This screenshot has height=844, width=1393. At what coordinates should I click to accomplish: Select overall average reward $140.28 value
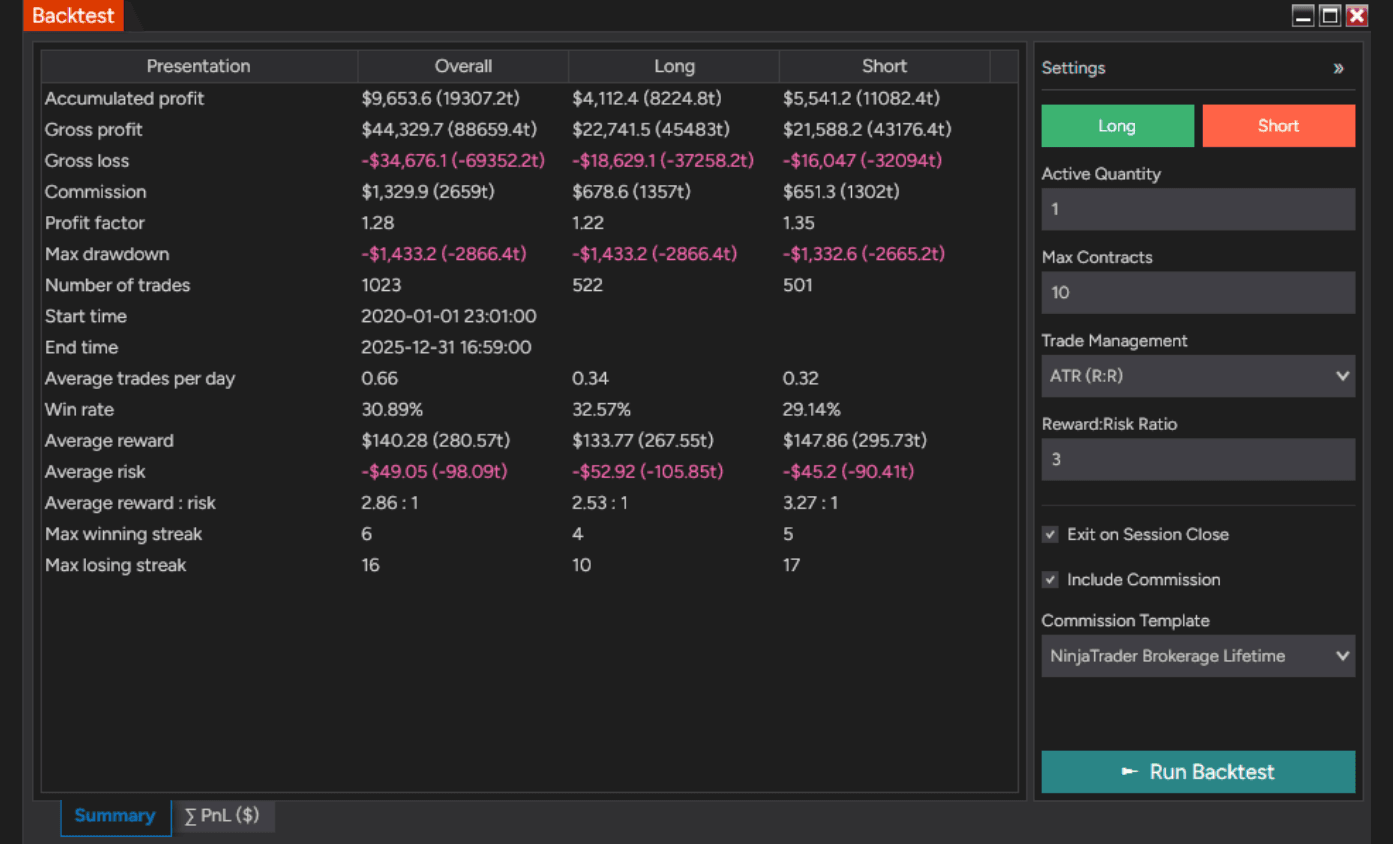click(436, 441)
